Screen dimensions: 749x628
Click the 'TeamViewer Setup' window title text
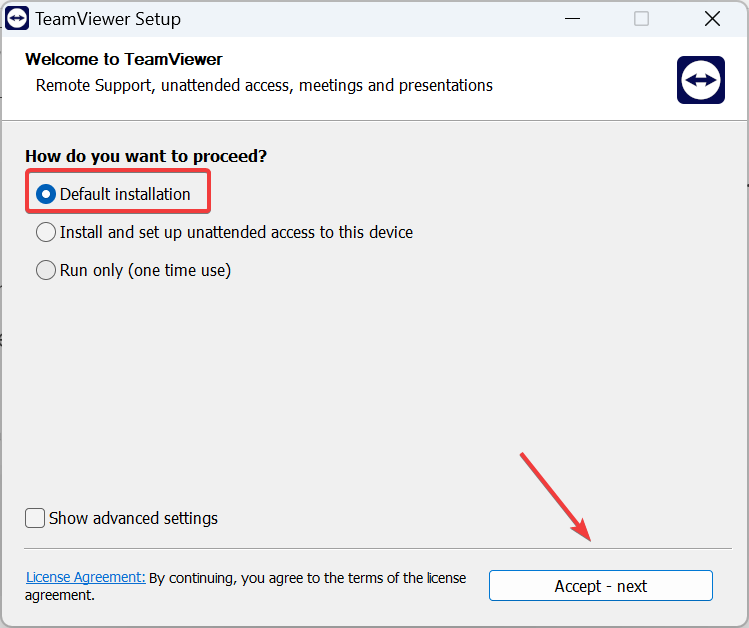pos(108,19)
